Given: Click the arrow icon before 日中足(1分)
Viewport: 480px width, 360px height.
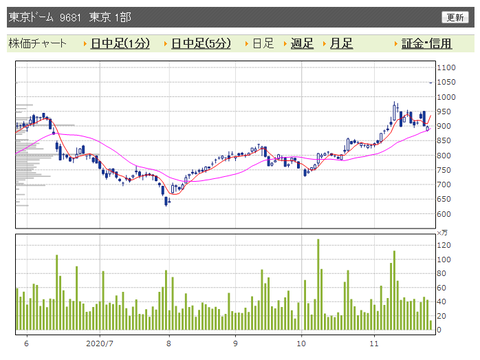Looking at the screenshot, I should pyautogui.click(x=85, y=44).
